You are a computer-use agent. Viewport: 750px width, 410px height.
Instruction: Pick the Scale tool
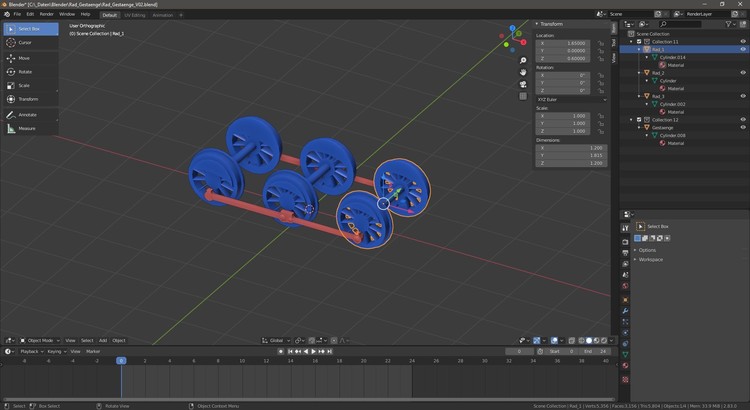(x=25, y=86)
